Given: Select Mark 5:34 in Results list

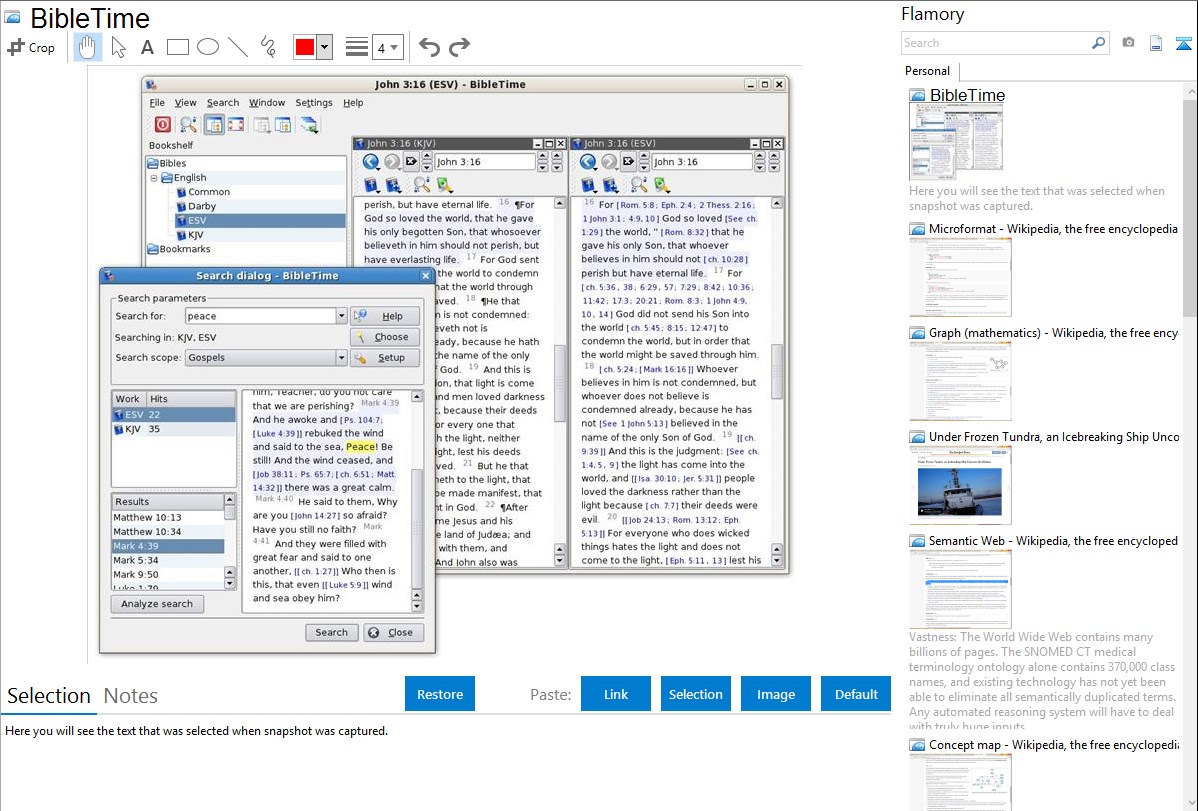Looking at the screenshot, I should point(168,560).
